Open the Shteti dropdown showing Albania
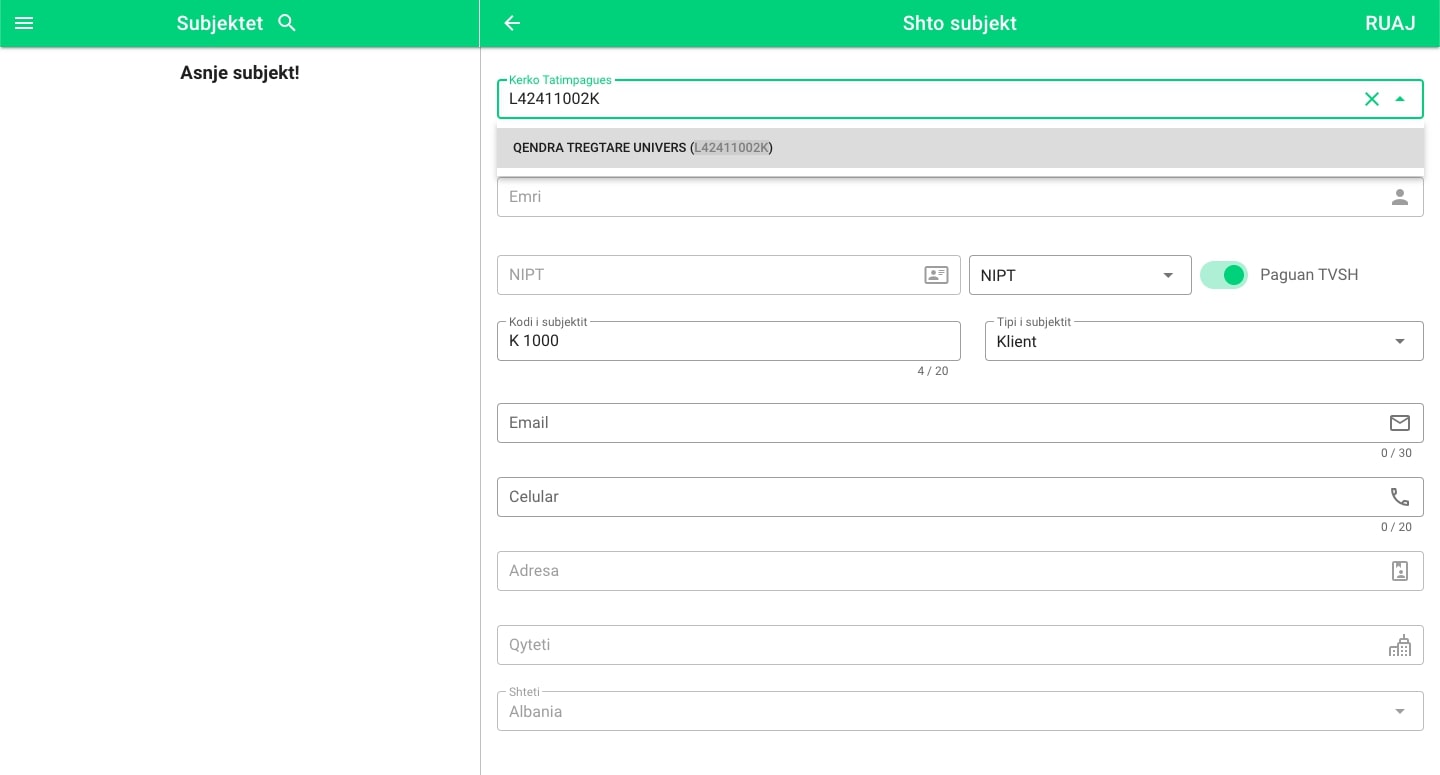Screen dimensions: 1440x775 (1400, 711)
